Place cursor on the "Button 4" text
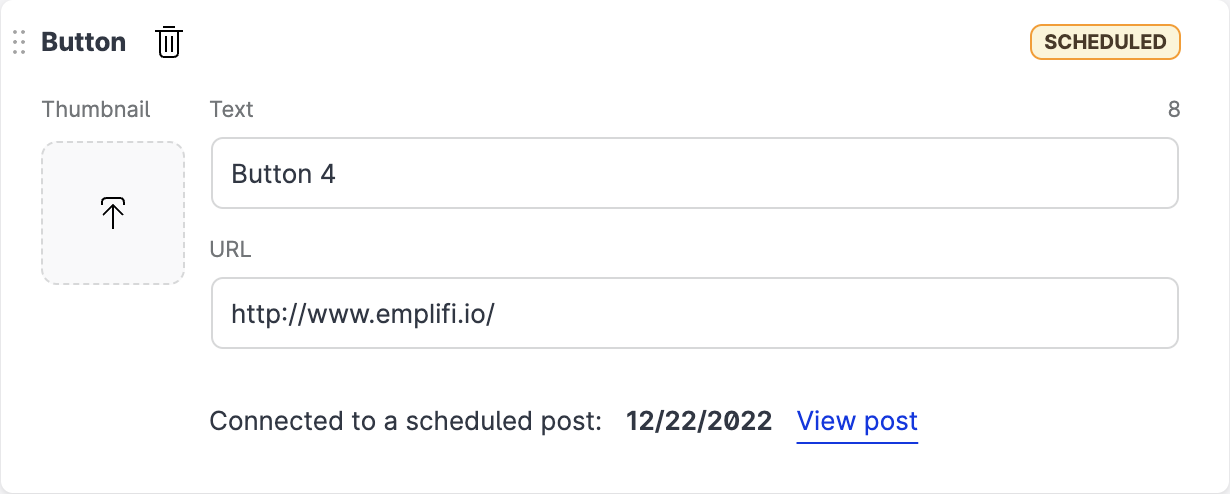 [283, 174]
